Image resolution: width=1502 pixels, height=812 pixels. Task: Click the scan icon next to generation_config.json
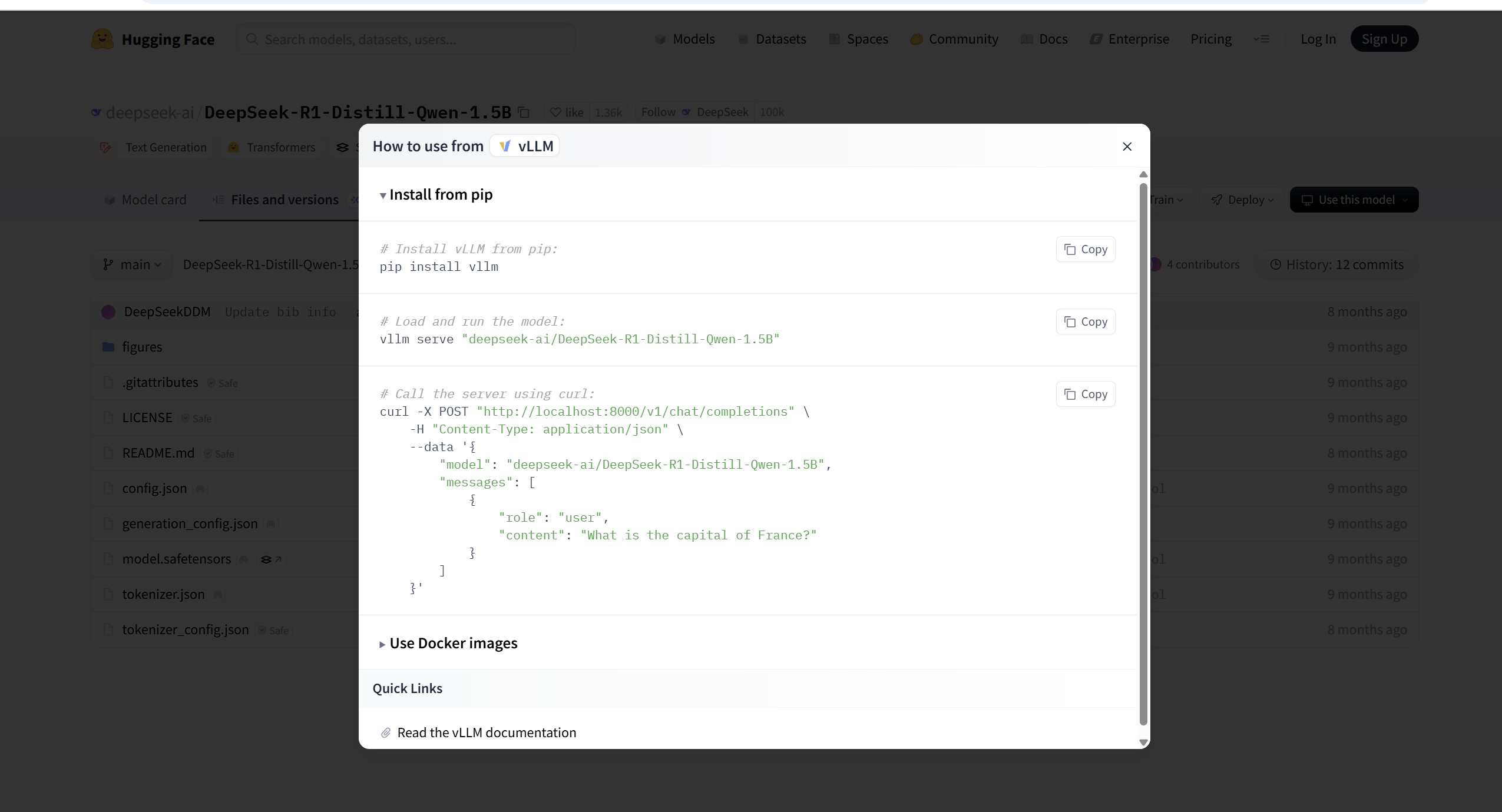pyautogui.click(x=271, y=525)
